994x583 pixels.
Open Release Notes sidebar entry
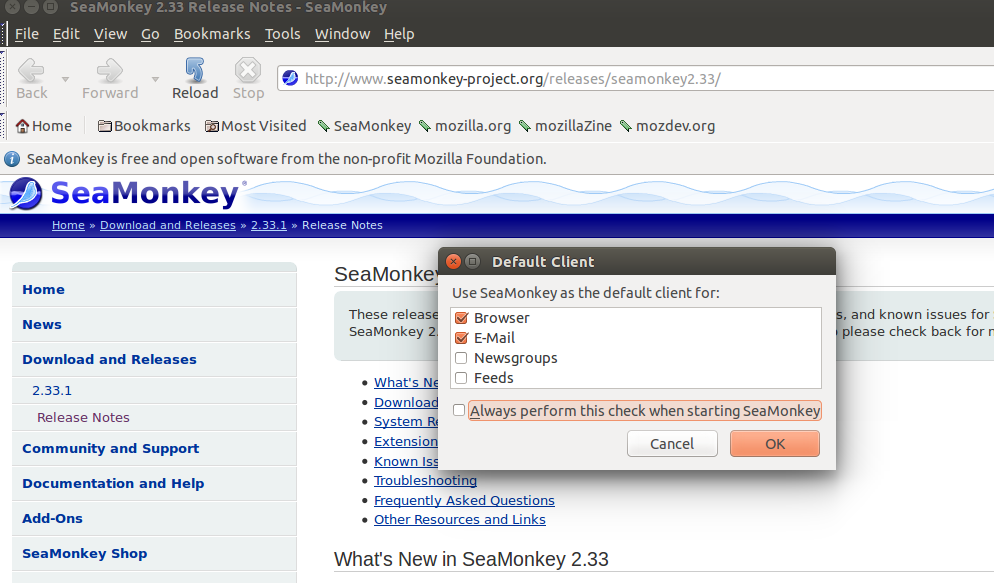[154, 418]
